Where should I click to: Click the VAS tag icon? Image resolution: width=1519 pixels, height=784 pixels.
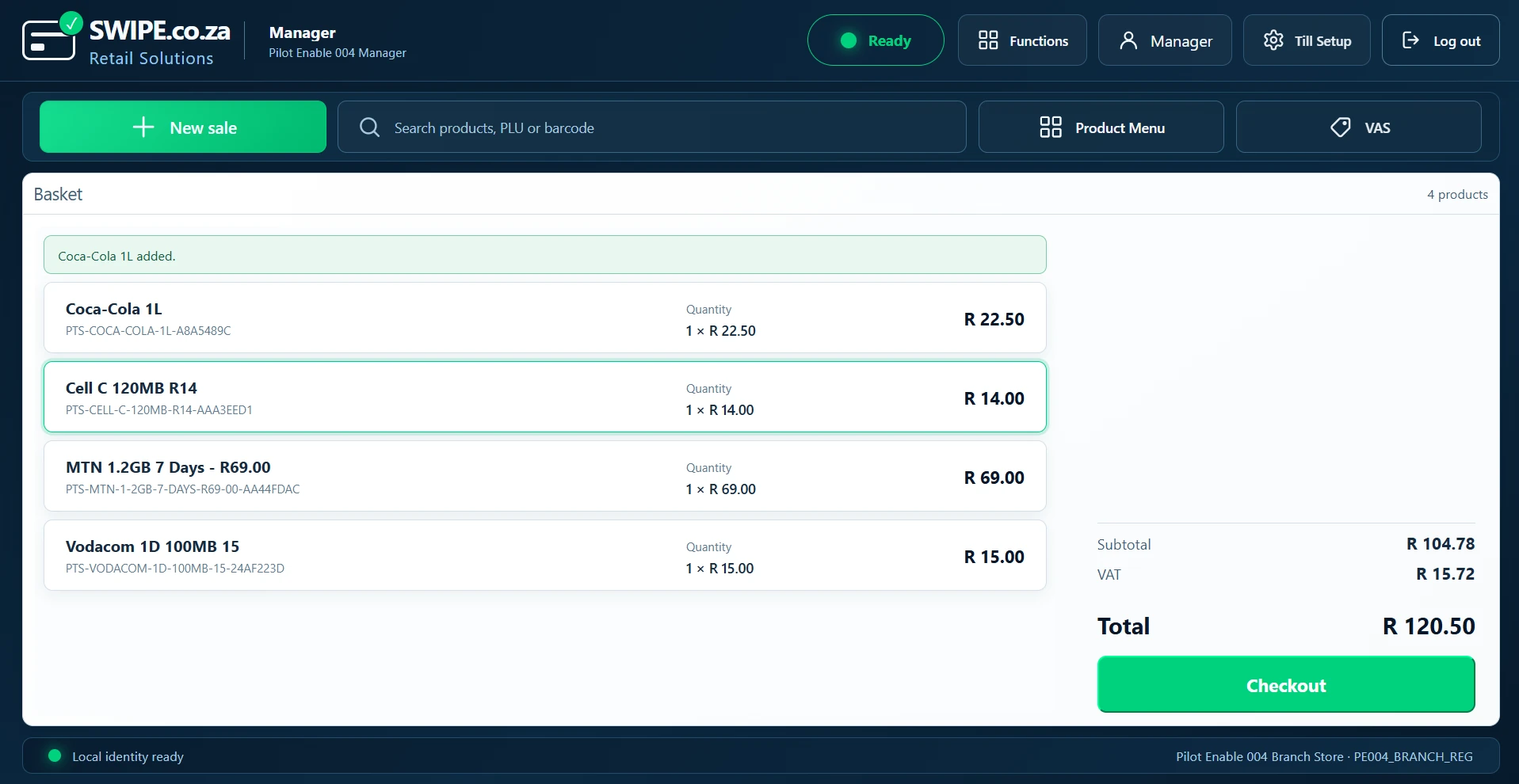1341,127
